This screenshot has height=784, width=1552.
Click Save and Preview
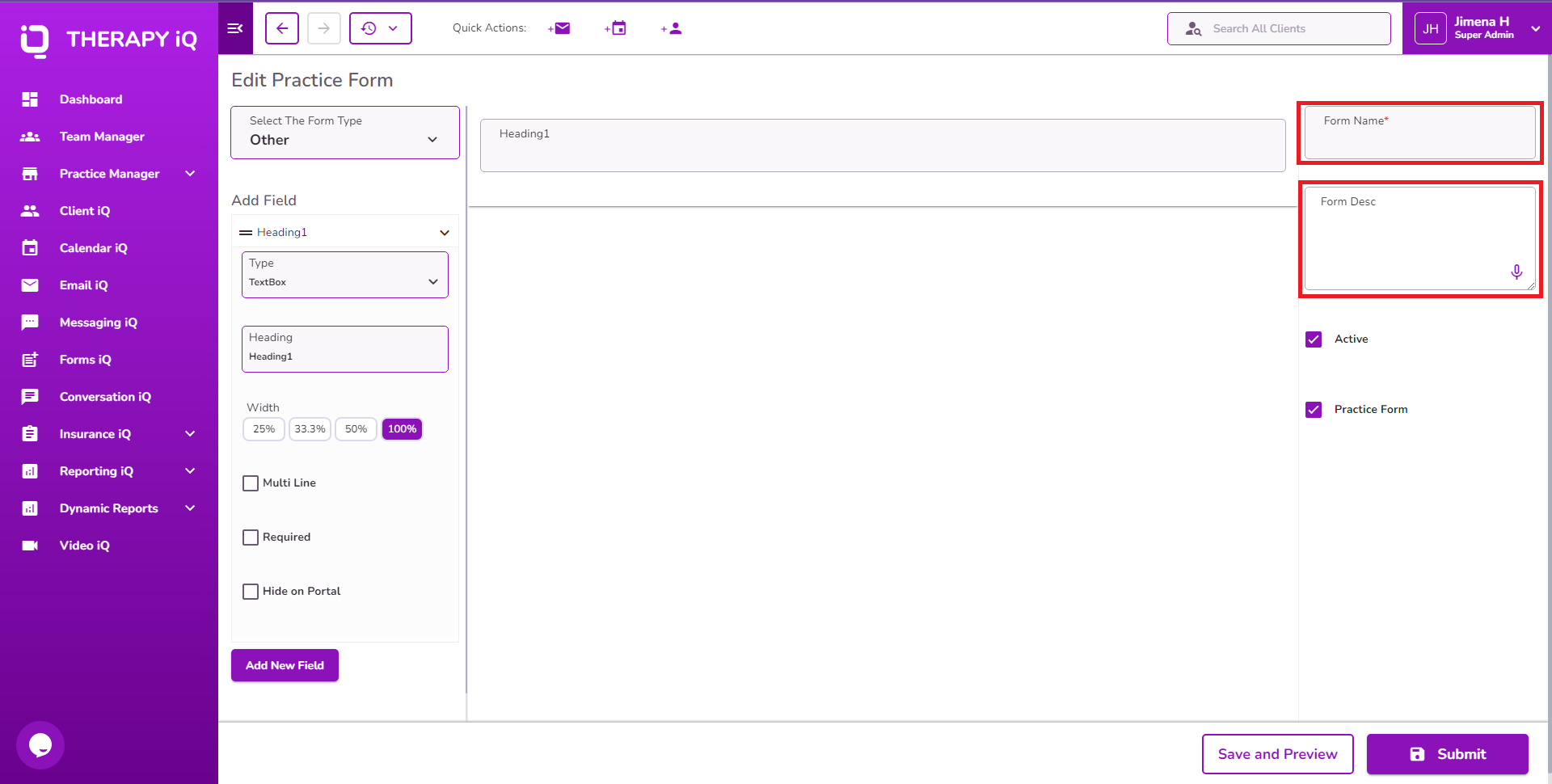tap(1278, 754)
